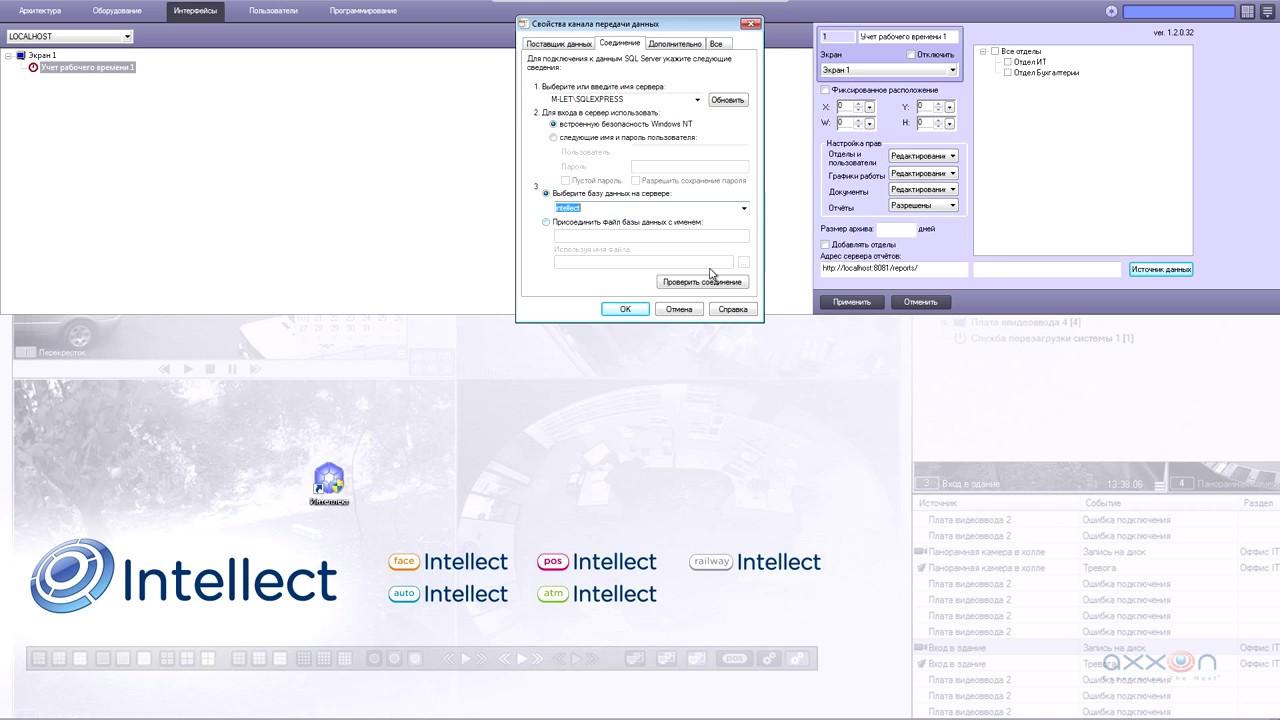1280x720 pixels.
Task: Click the clock icon of Учет рабочего времени 1
Action: (x=33, y=68)
